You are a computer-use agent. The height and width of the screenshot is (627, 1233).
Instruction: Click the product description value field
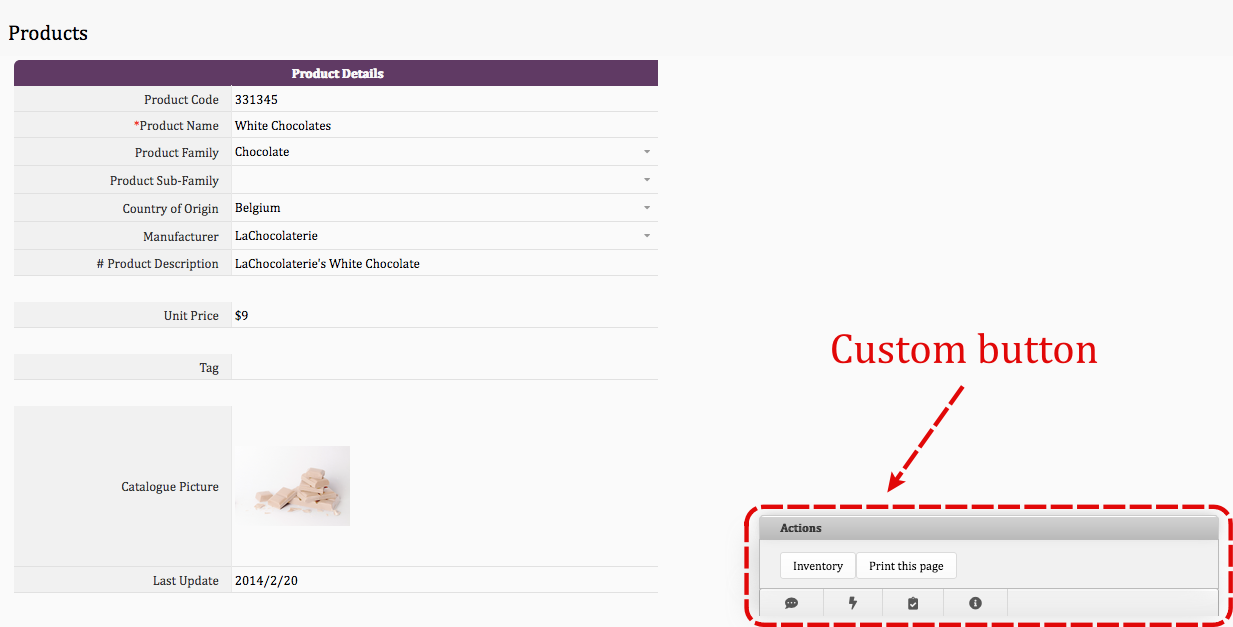coord(444,264)
